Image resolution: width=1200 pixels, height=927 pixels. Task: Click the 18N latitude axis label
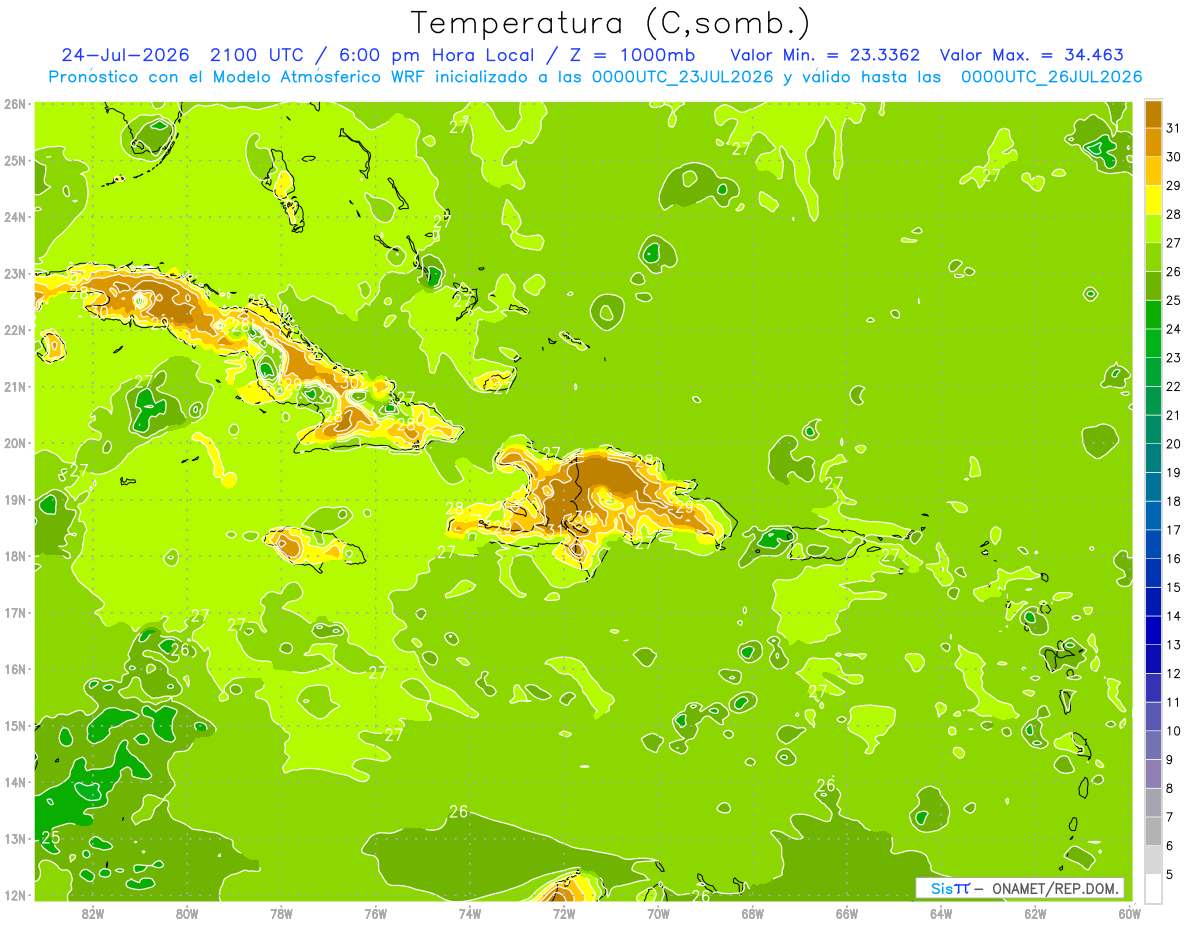pos(15,556)
